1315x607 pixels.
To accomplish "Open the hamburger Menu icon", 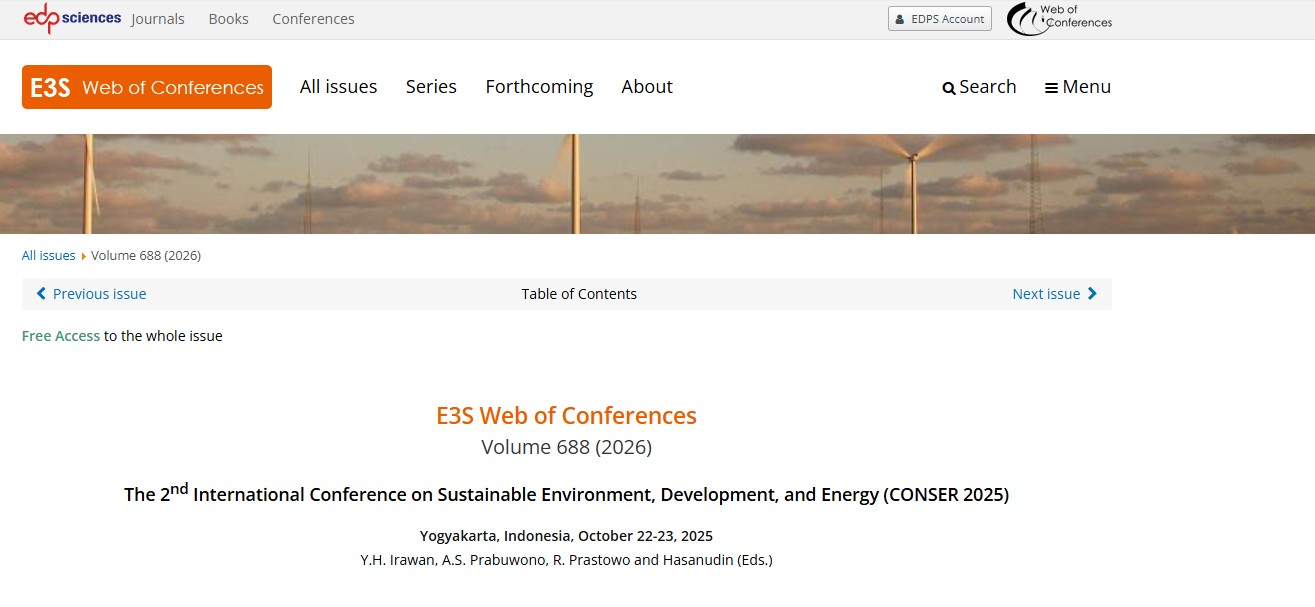I will click(x=1051, y=88).
